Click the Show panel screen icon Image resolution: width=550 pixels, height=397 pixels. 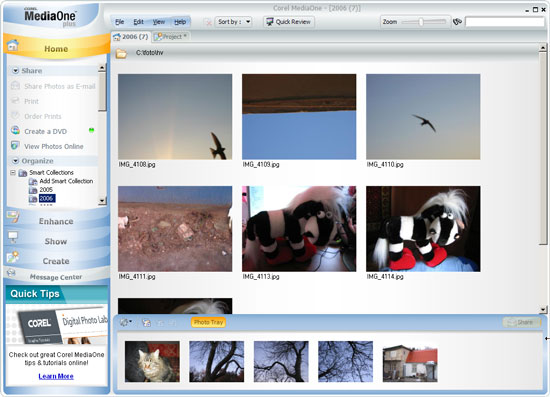[x=13, y=237]
